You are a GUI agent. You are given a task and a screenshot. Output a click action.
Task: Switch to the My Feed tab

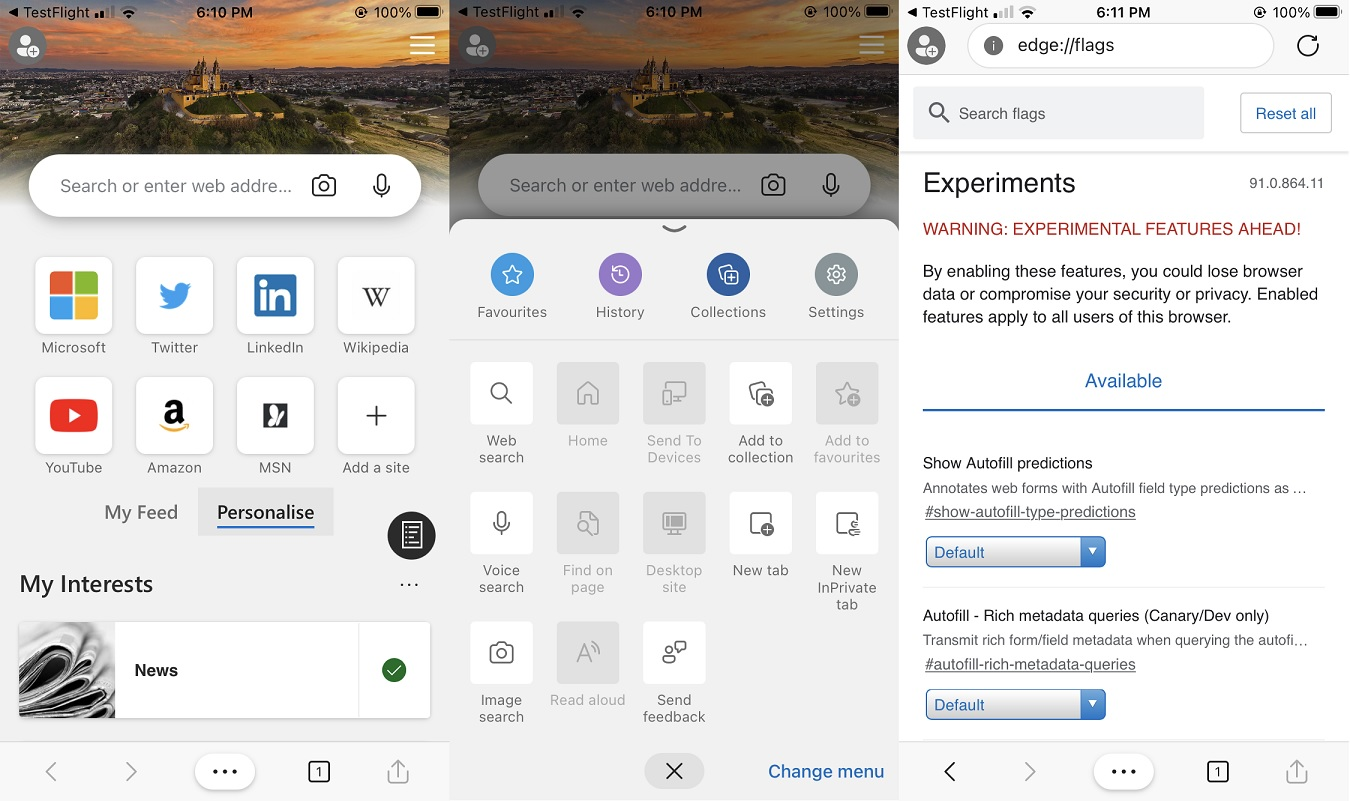141,512
